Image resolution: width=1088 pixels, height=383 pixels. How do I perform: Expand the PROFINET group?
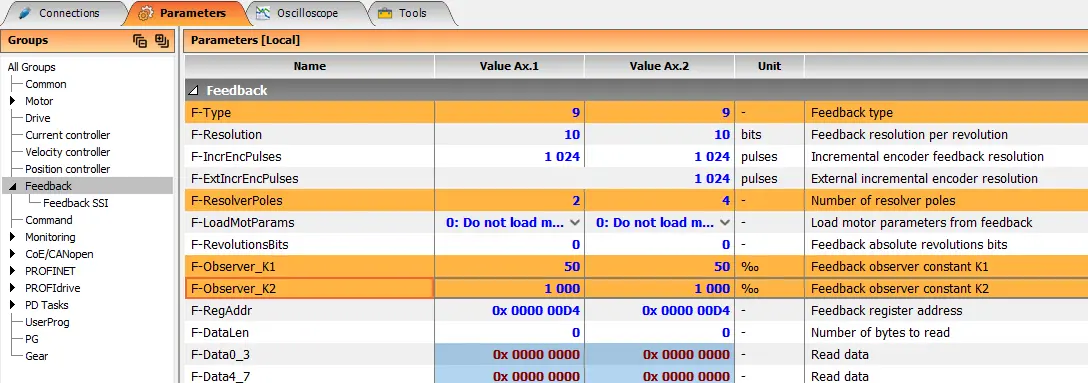pyautogui.click(x=12, y=271)
